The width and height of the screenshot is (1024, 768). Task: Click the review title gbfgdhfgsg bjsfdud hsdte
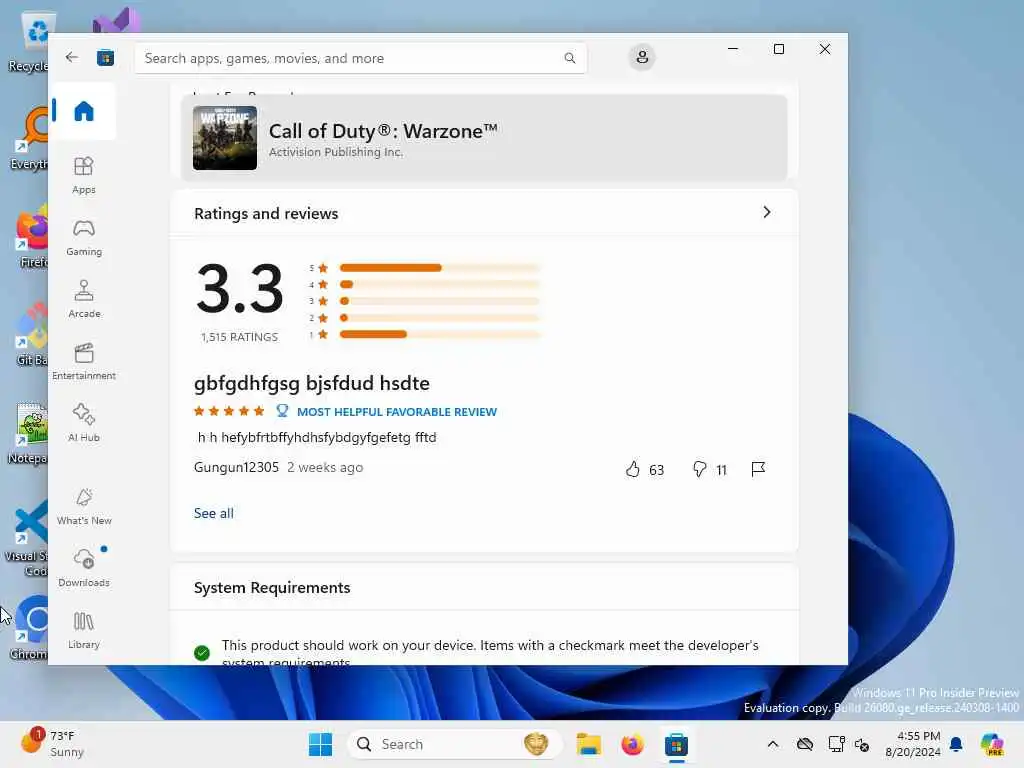(x=312, y=383)
